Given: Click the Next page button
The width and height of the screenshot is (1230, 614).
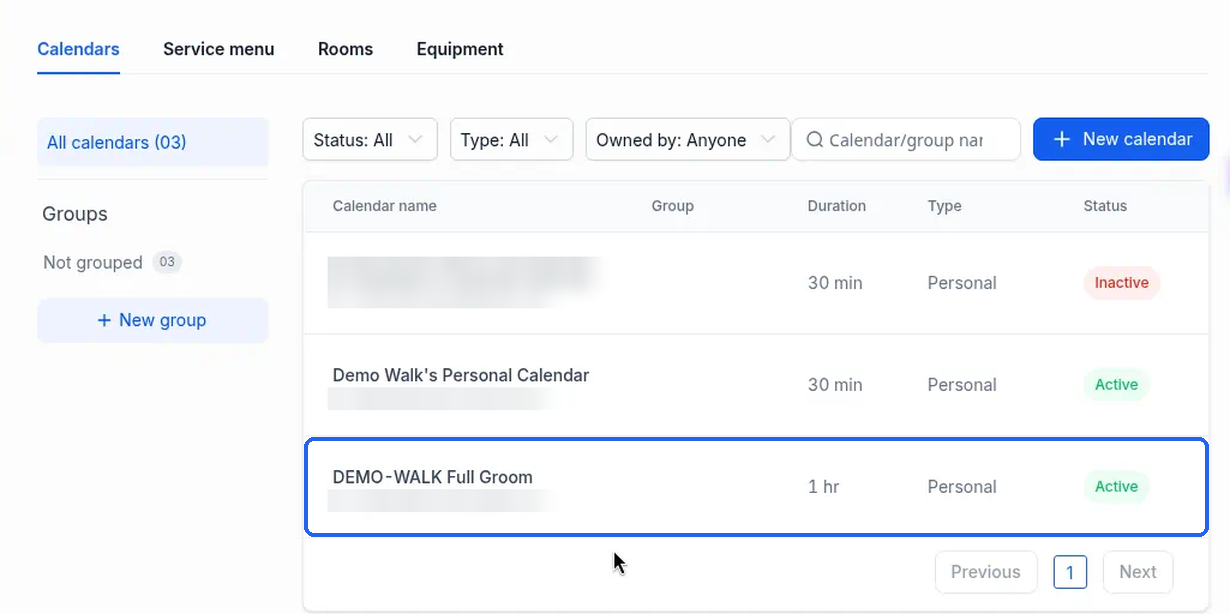Looking at the screenshot, I should coord(1138,572).
